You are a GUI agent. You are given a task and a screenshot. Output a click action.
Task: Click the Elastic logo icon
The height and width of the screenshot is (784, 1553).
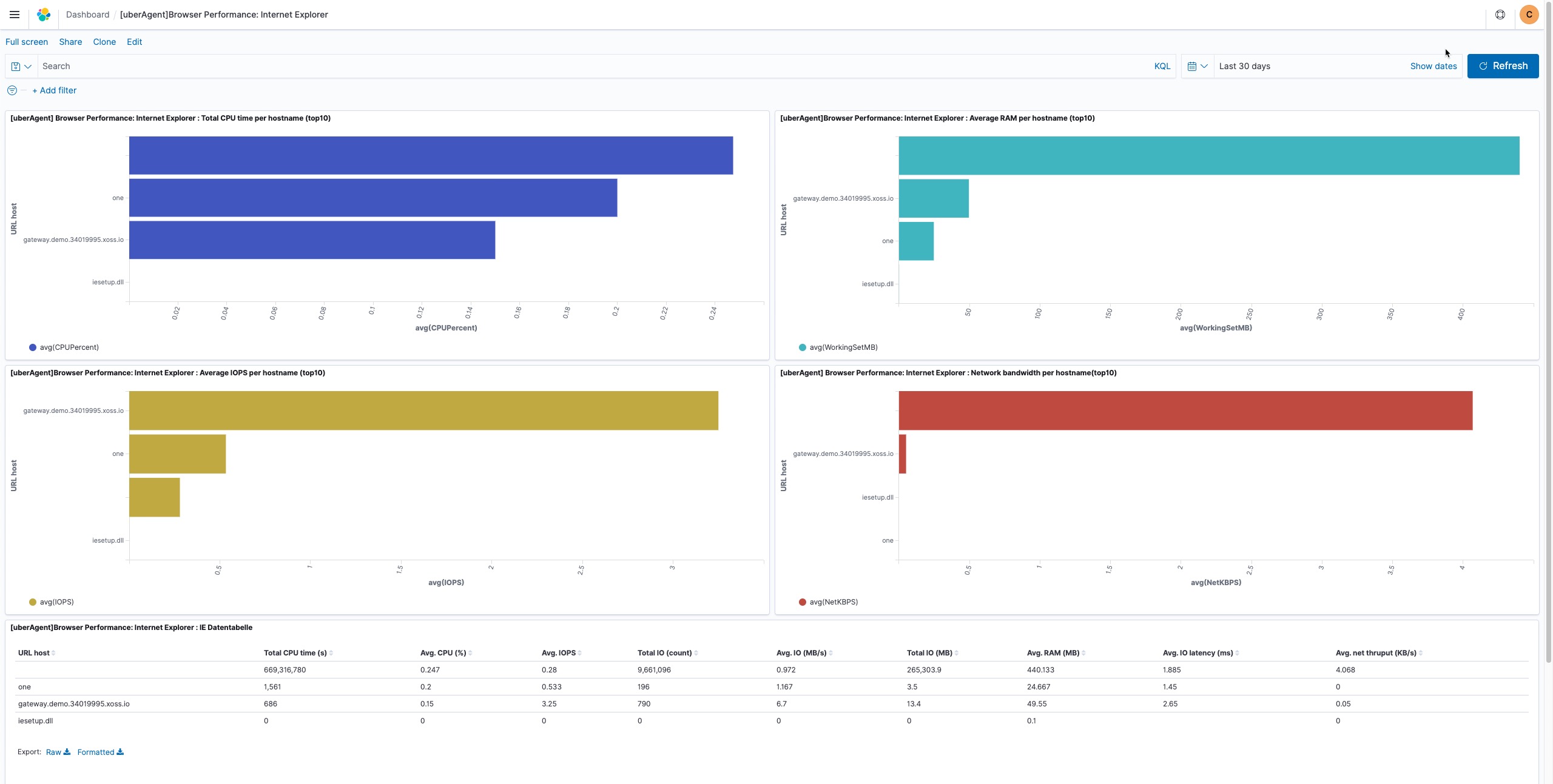click(x=44, y=15)
